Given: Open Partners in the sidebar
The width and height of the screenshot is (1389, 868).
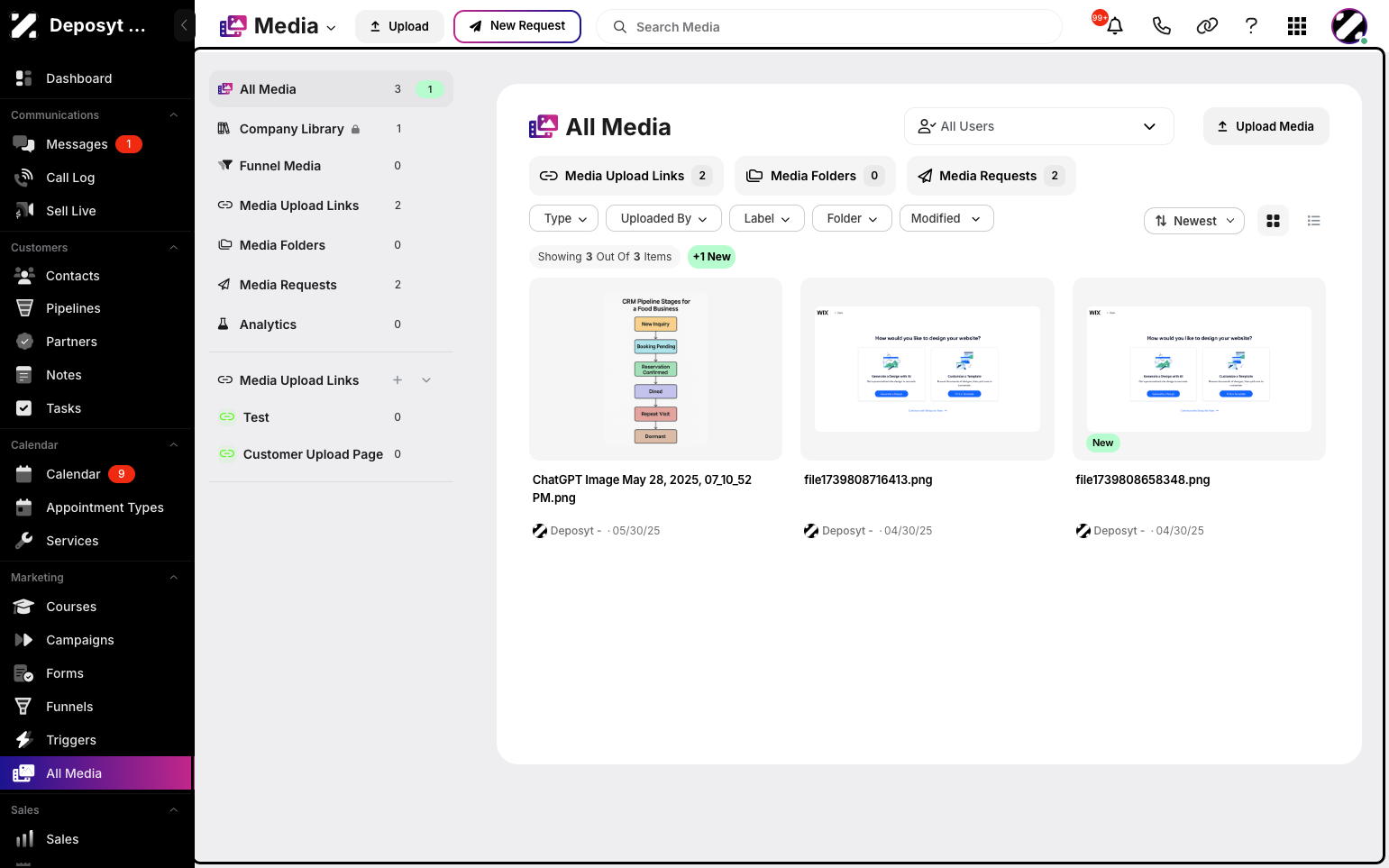Looking at the screenshot, I should coord(96,342).
